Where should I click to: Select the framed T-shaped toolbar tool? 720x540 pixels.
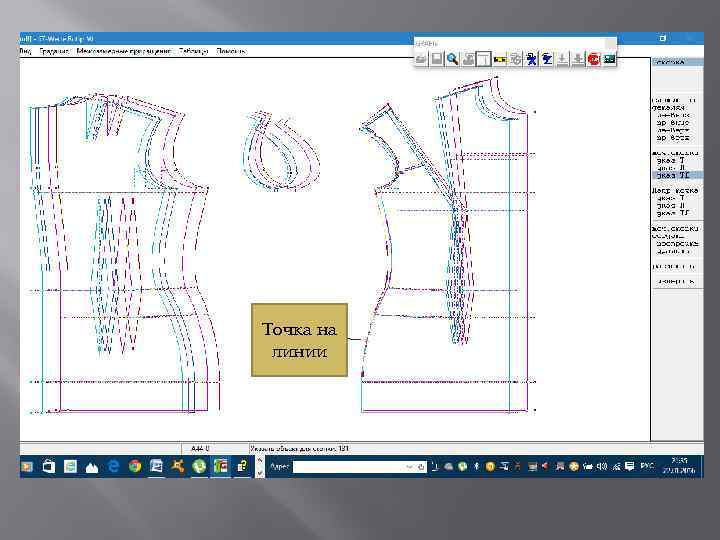(x=484, y=59)
